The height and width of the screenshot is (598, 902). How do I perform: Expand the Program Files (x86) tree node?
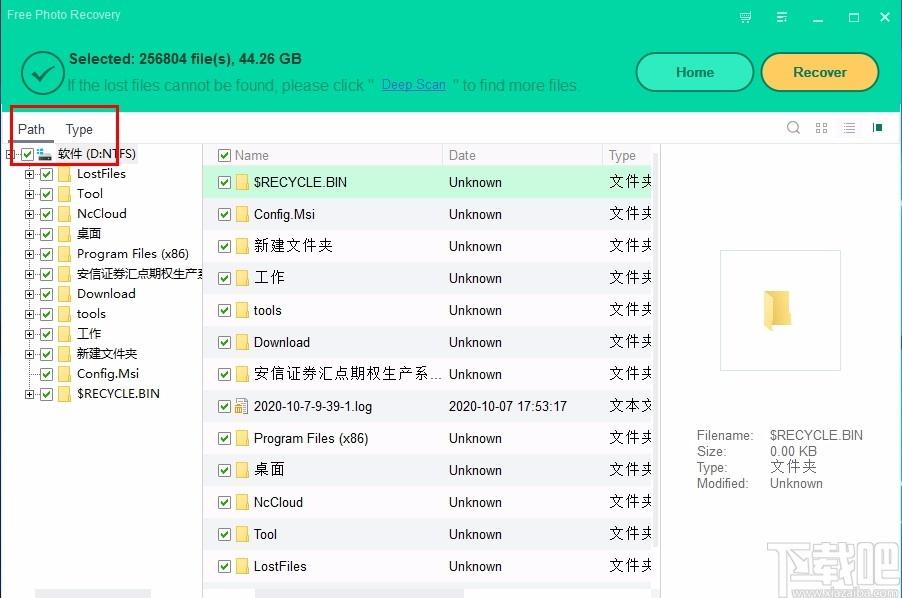click(x=29, y=254)
